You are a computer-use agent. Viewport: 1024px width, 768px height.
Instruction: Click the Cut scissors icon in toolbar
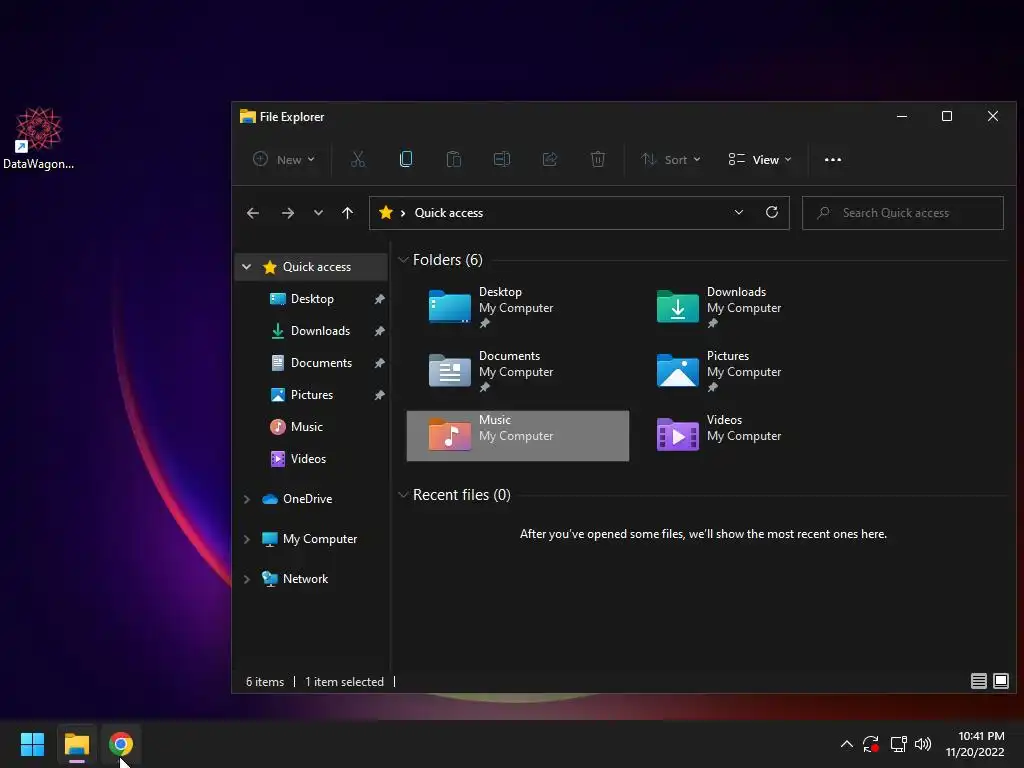358,159
